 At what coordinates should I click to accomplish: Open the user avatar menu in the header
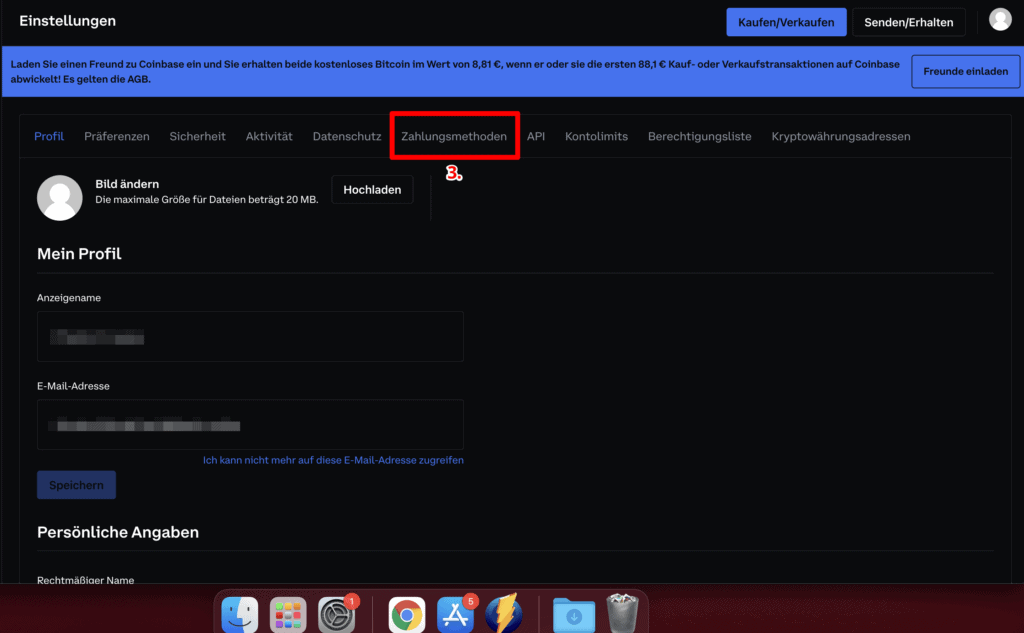(999, 20)
